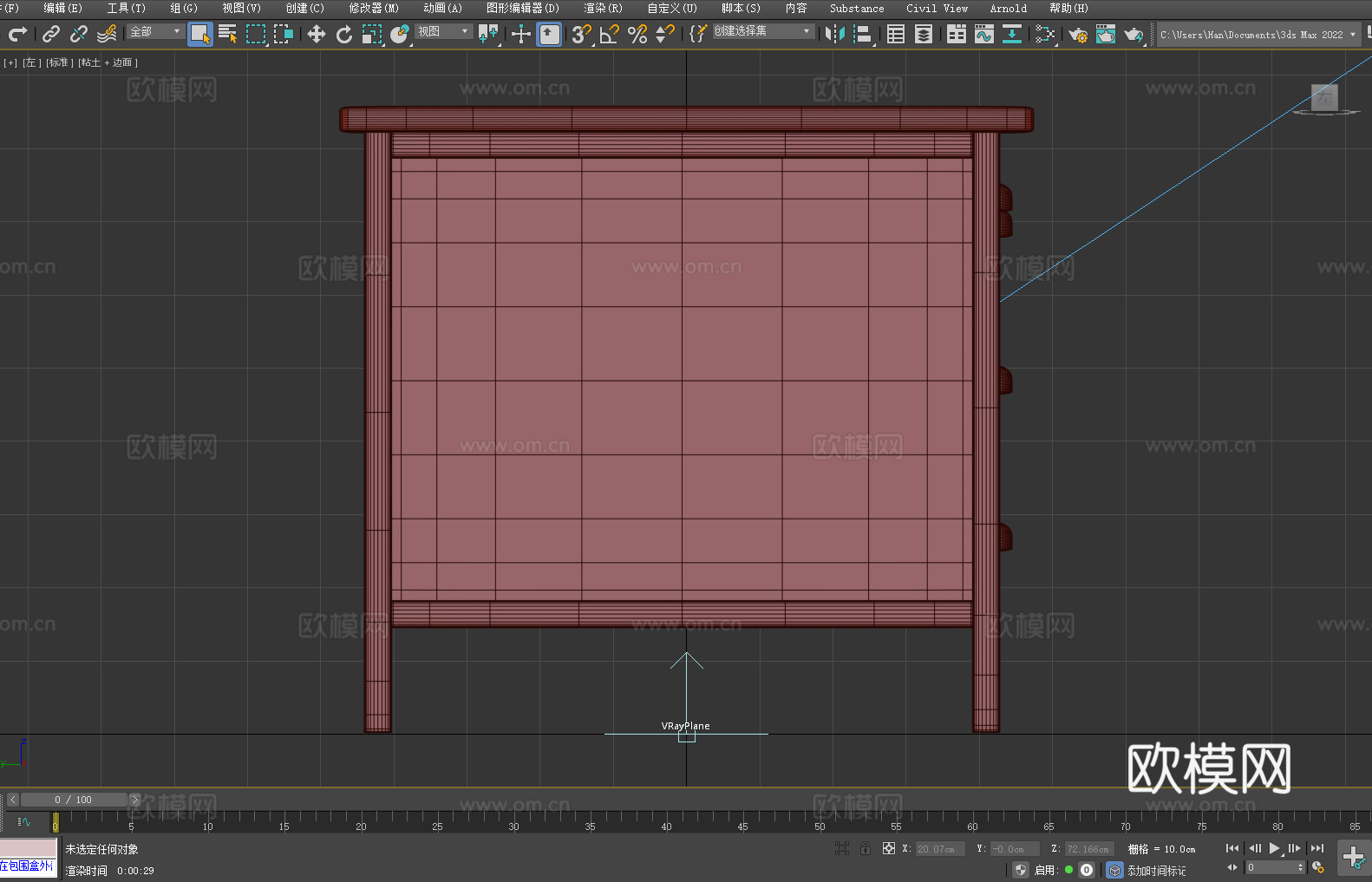Toggle Angle Snap

pyautogui.click(x=610, y=34)
